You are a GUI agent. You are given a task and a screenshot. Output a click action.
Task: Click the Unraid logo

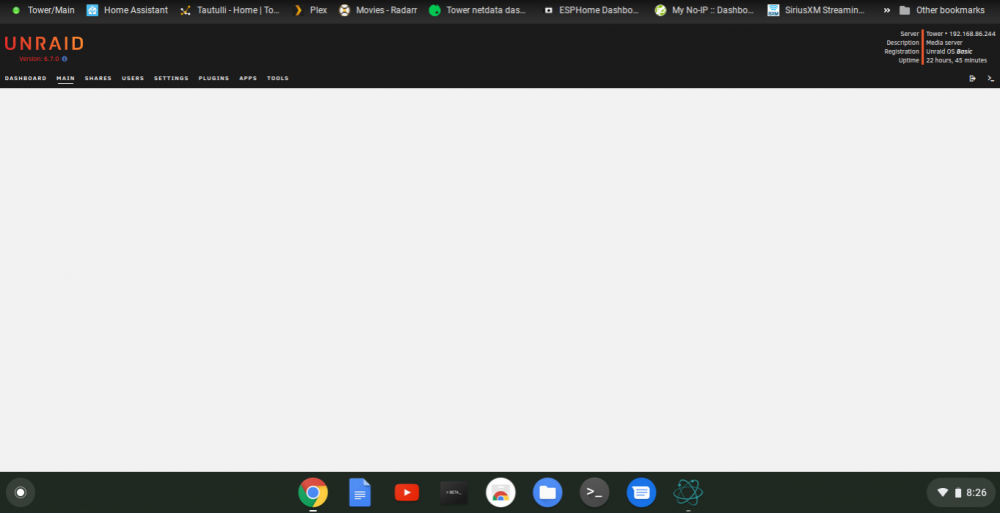coord(44,43)
